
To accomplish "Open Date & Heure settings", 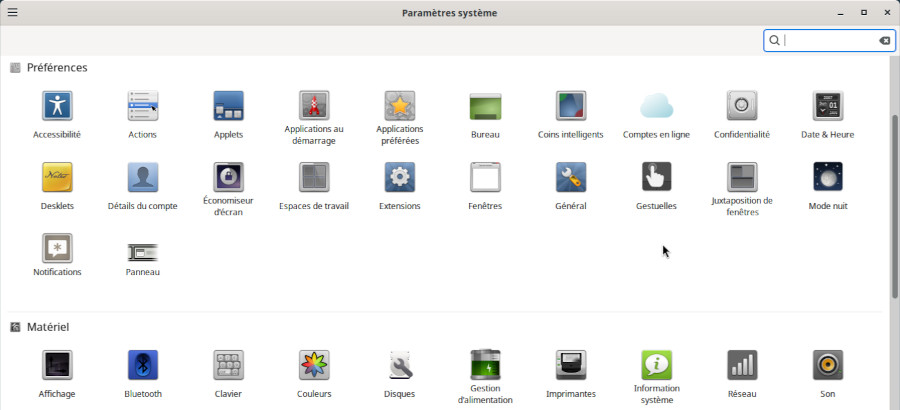I will (828, 106).
